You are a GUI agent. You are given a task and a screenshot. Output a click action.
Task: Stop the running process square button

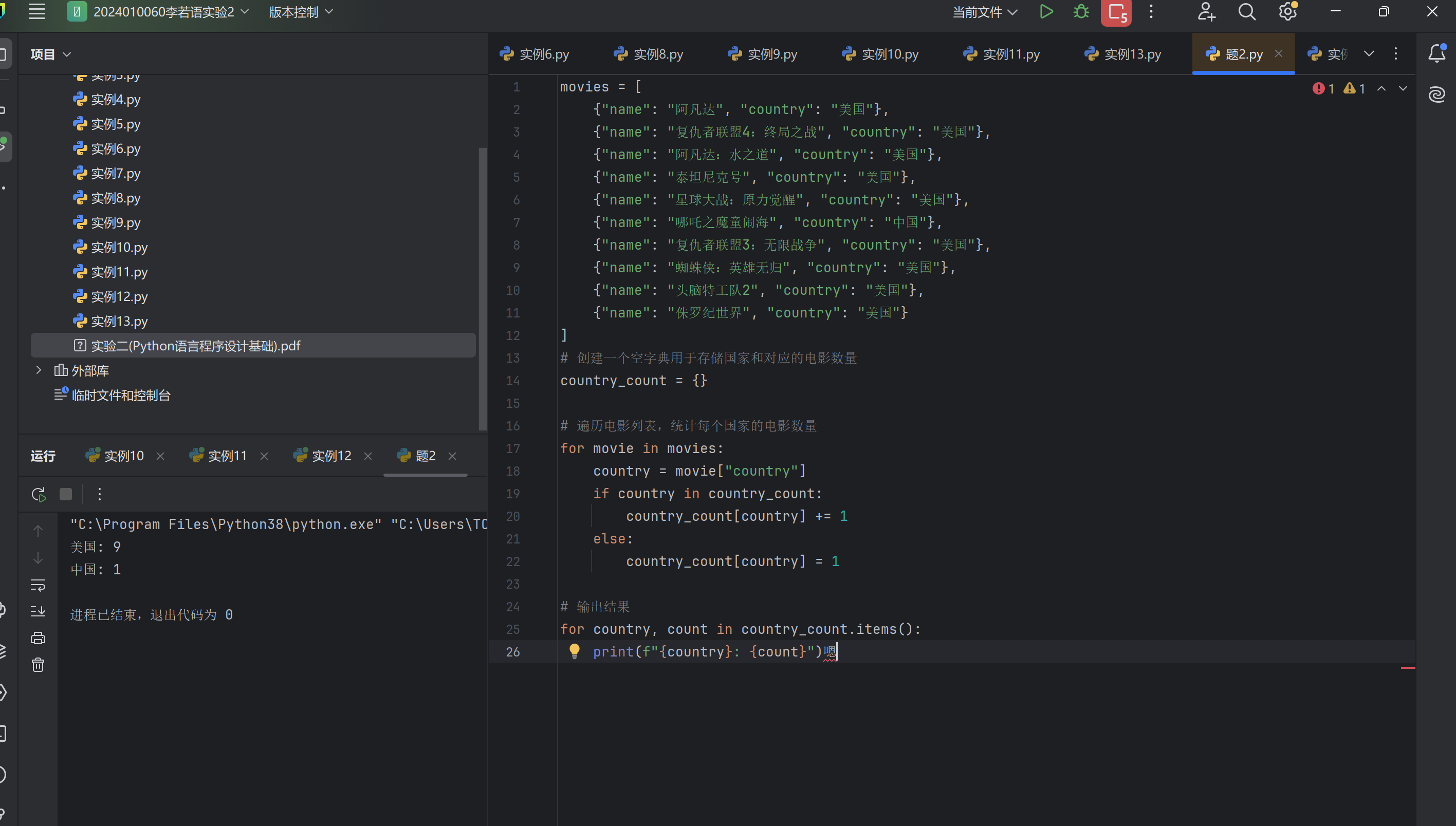tap(66, 494)
